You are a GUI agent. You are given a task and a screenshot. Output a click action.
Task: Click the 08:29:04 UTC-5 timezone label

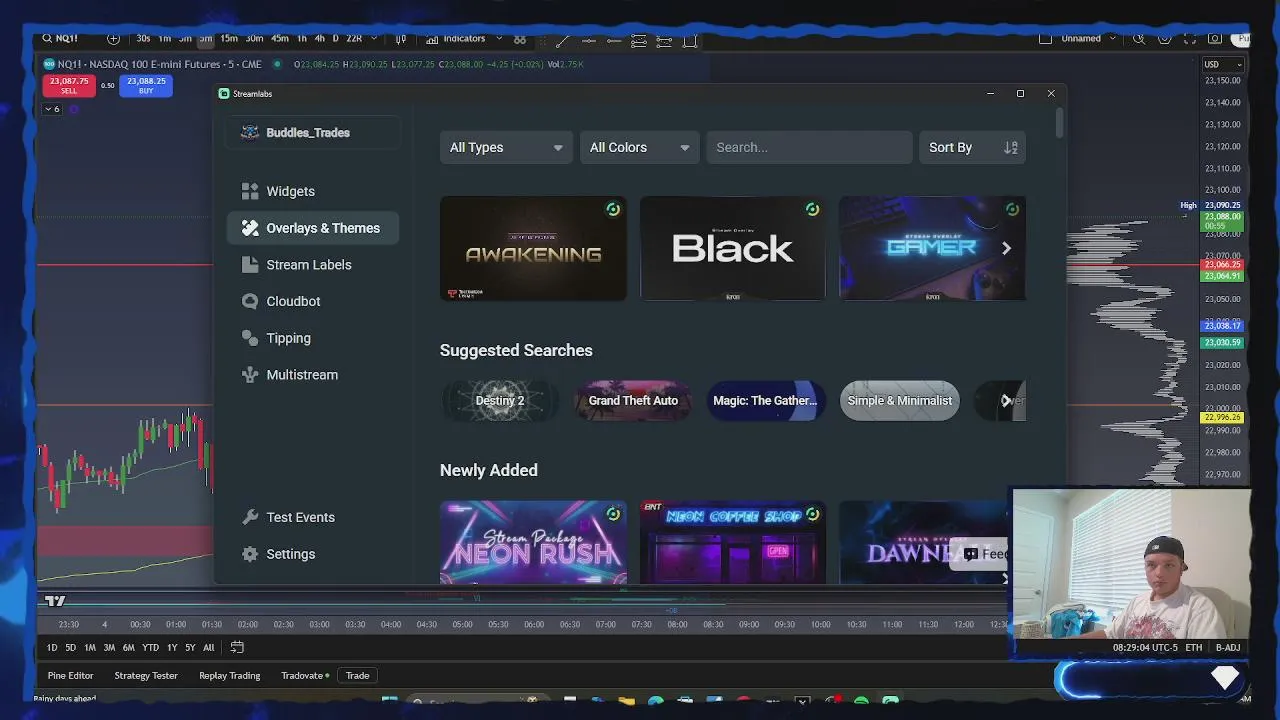[x=1145, y=648]
